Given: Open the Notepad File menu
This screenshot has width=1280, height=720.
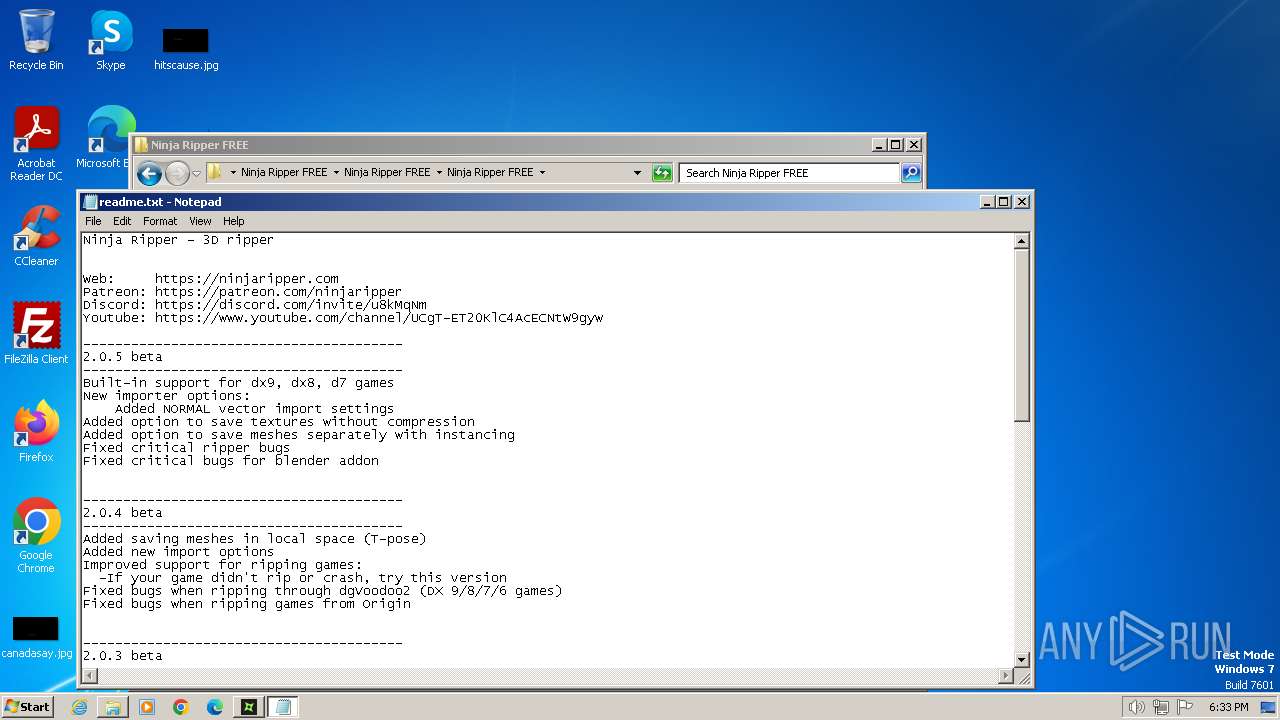Looking at the screenshot, I should (x=93, y=221).
